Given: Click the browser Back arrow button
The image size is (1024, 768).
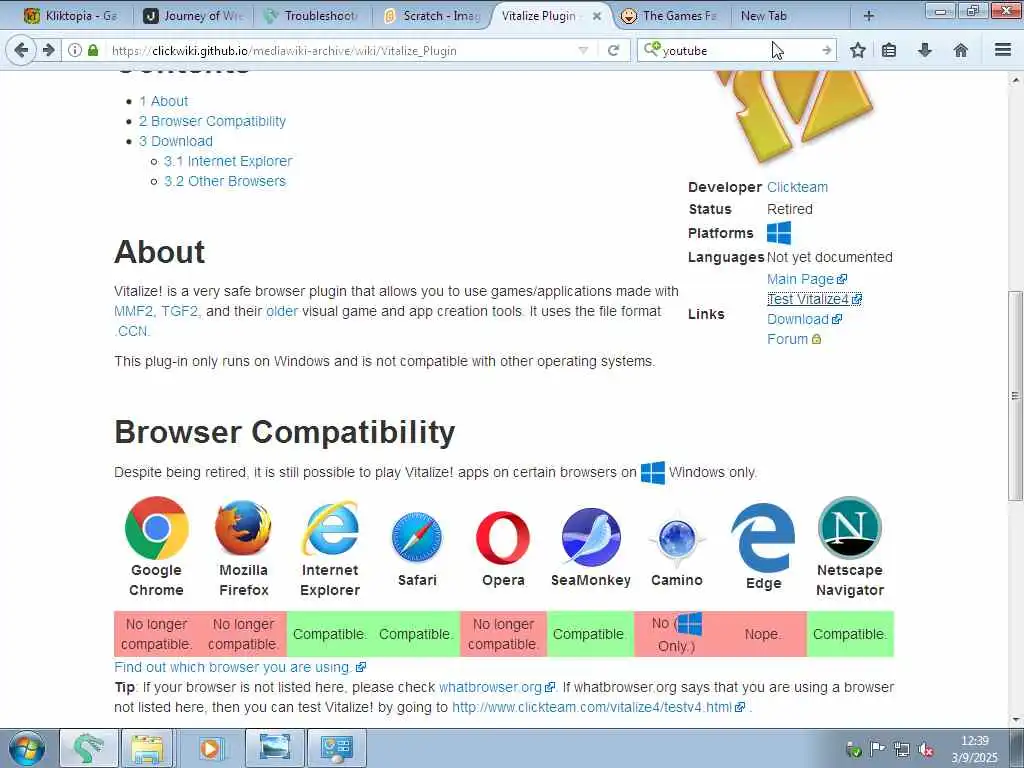Looking at the screenshot, I should (21, 50).
